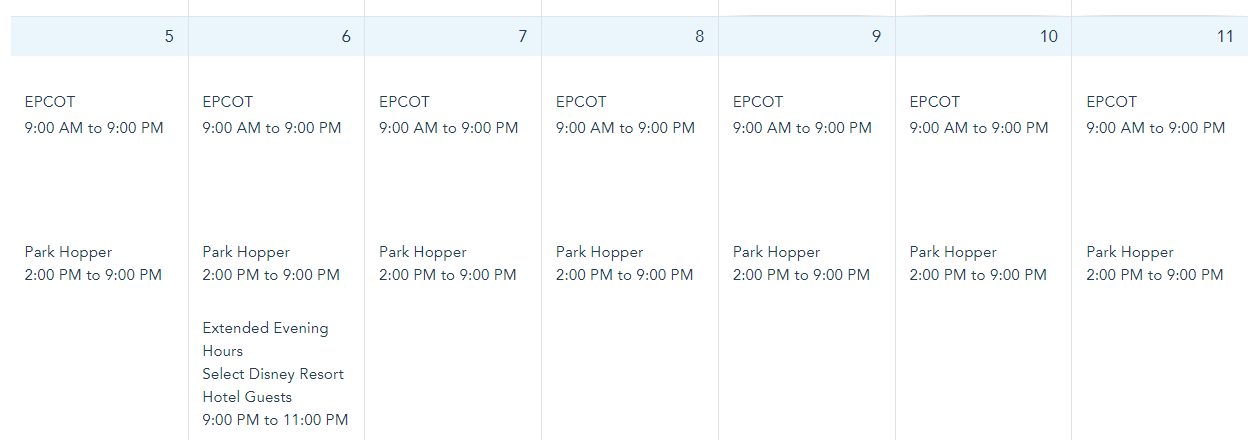Click the day 11 date number
1257x440 pixels.
1226,37
